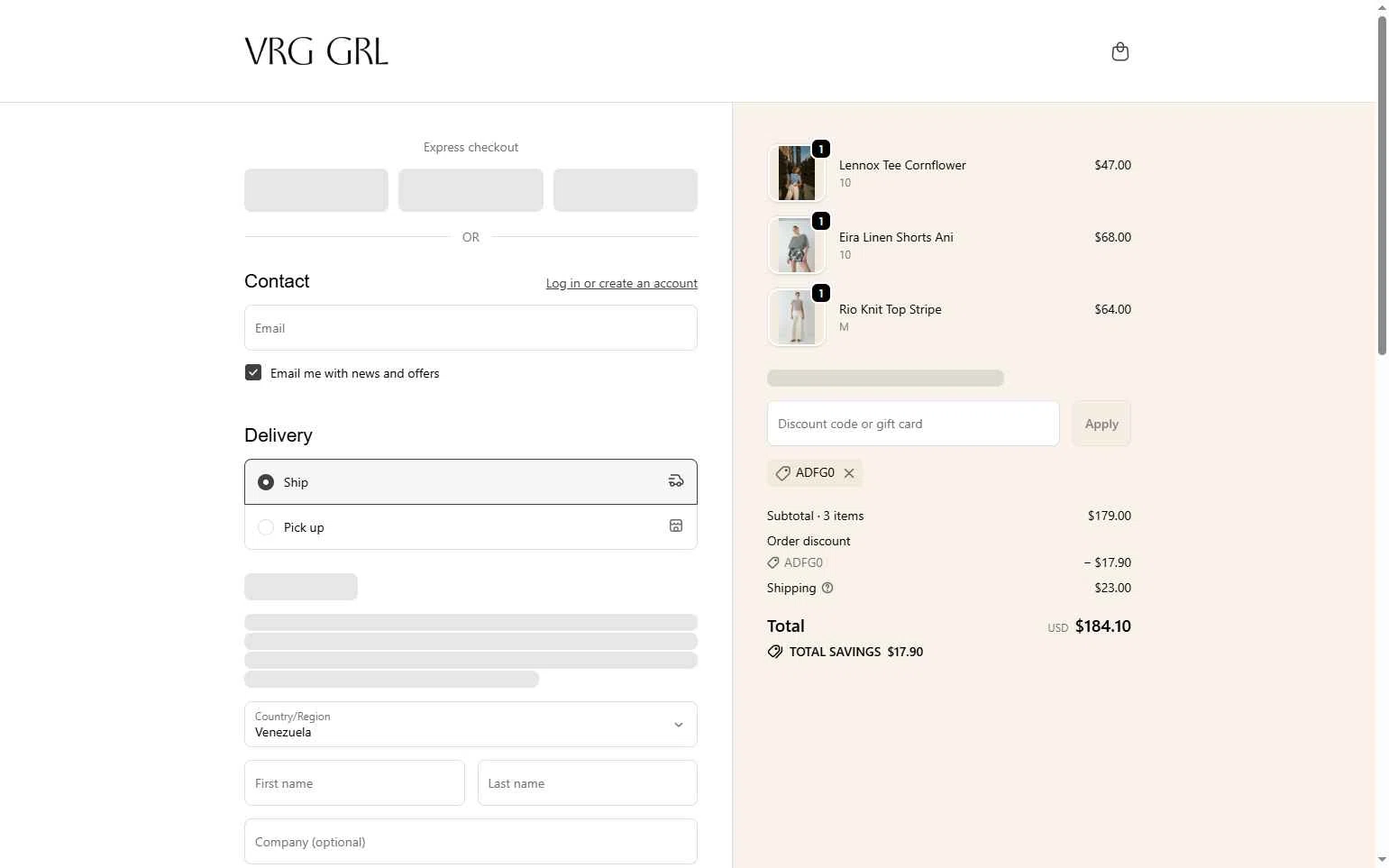Click the scrollbar down arrow
The height and width of the screenshot is (868, 1389).
click(1382, 860)
